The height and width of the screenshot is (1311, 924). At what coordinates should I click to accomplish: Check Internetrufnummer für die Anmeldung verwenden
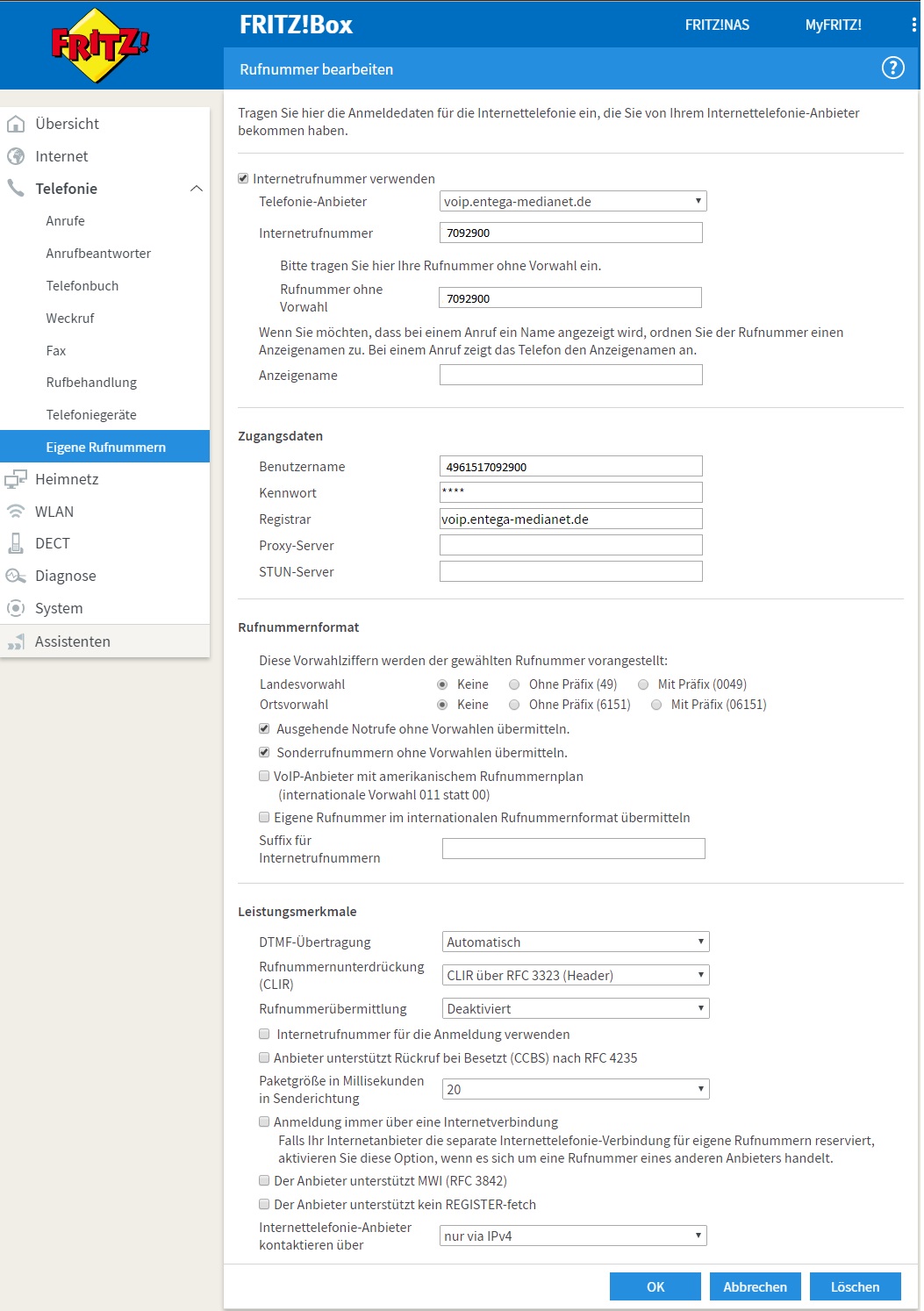point(264,1034)
